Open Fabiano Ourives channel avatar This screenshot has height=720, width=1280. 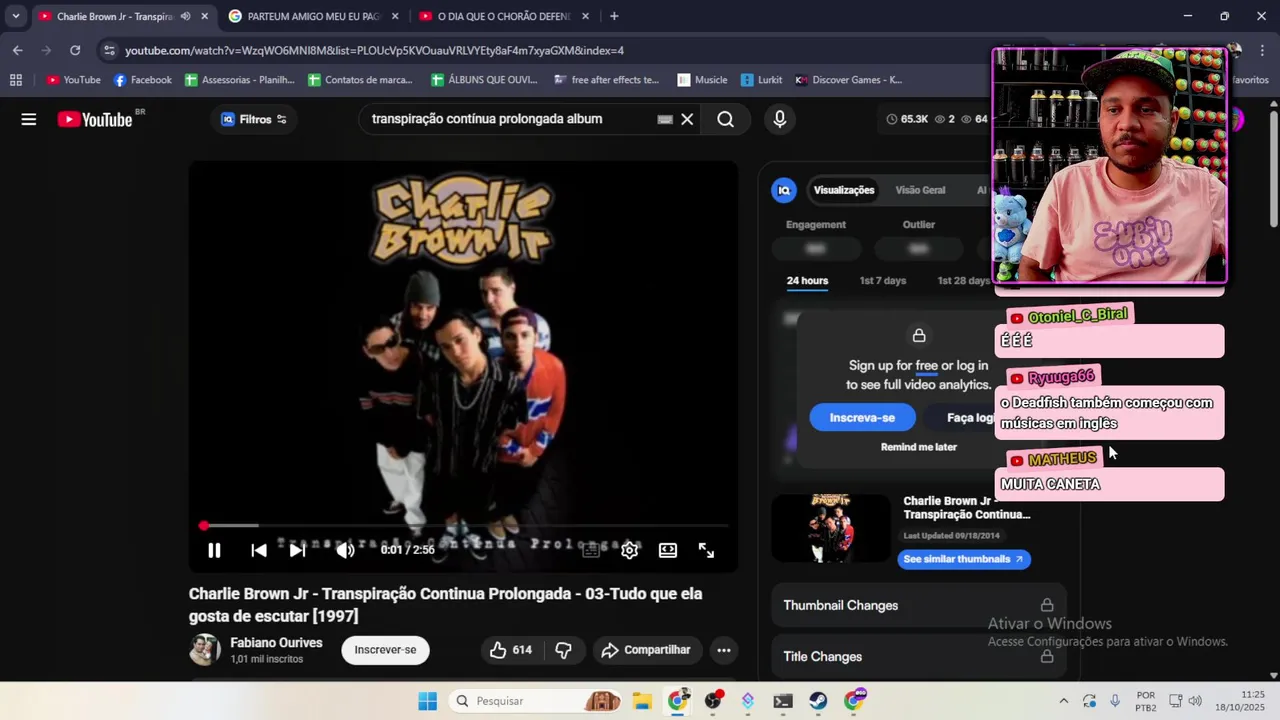tap(205, 650)
